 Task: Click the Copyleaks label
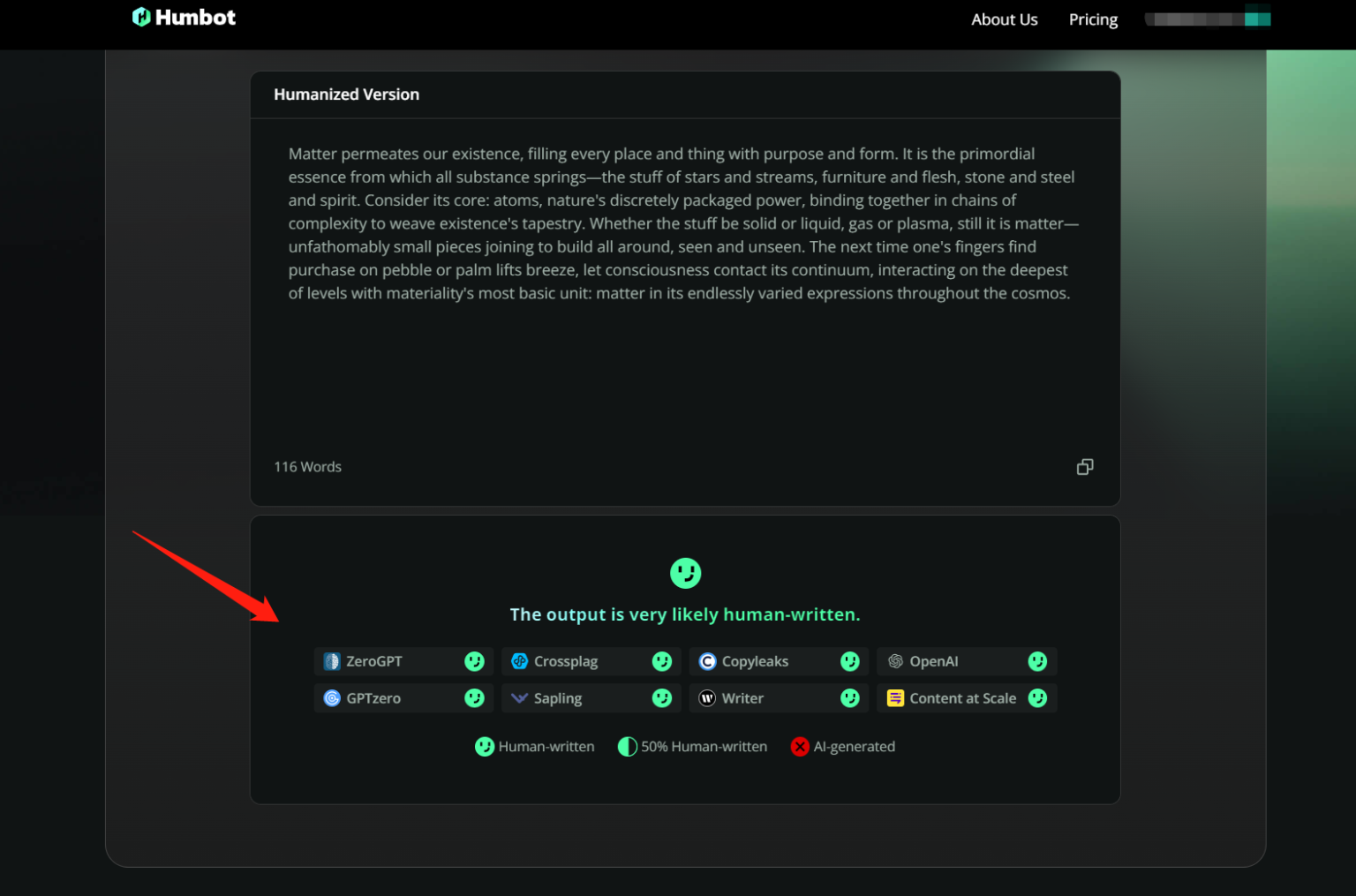click(x=755, y=661)
